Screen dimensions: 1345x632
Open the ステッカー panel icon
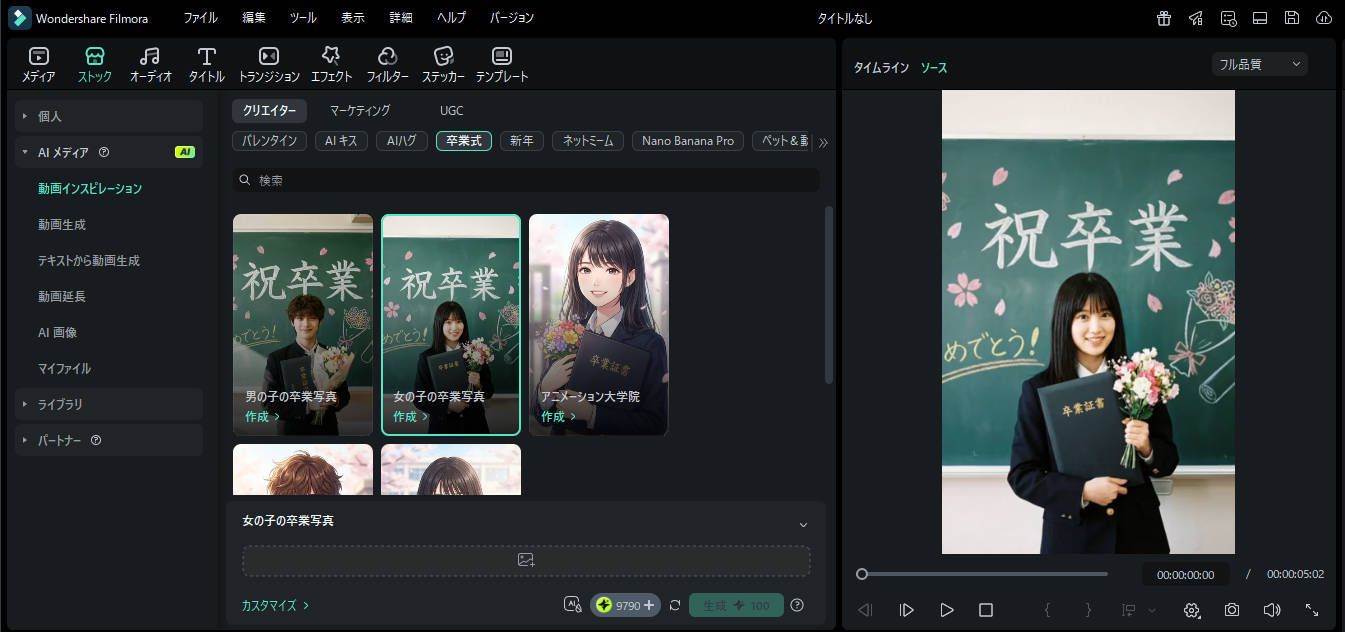(x=443, y=63)
